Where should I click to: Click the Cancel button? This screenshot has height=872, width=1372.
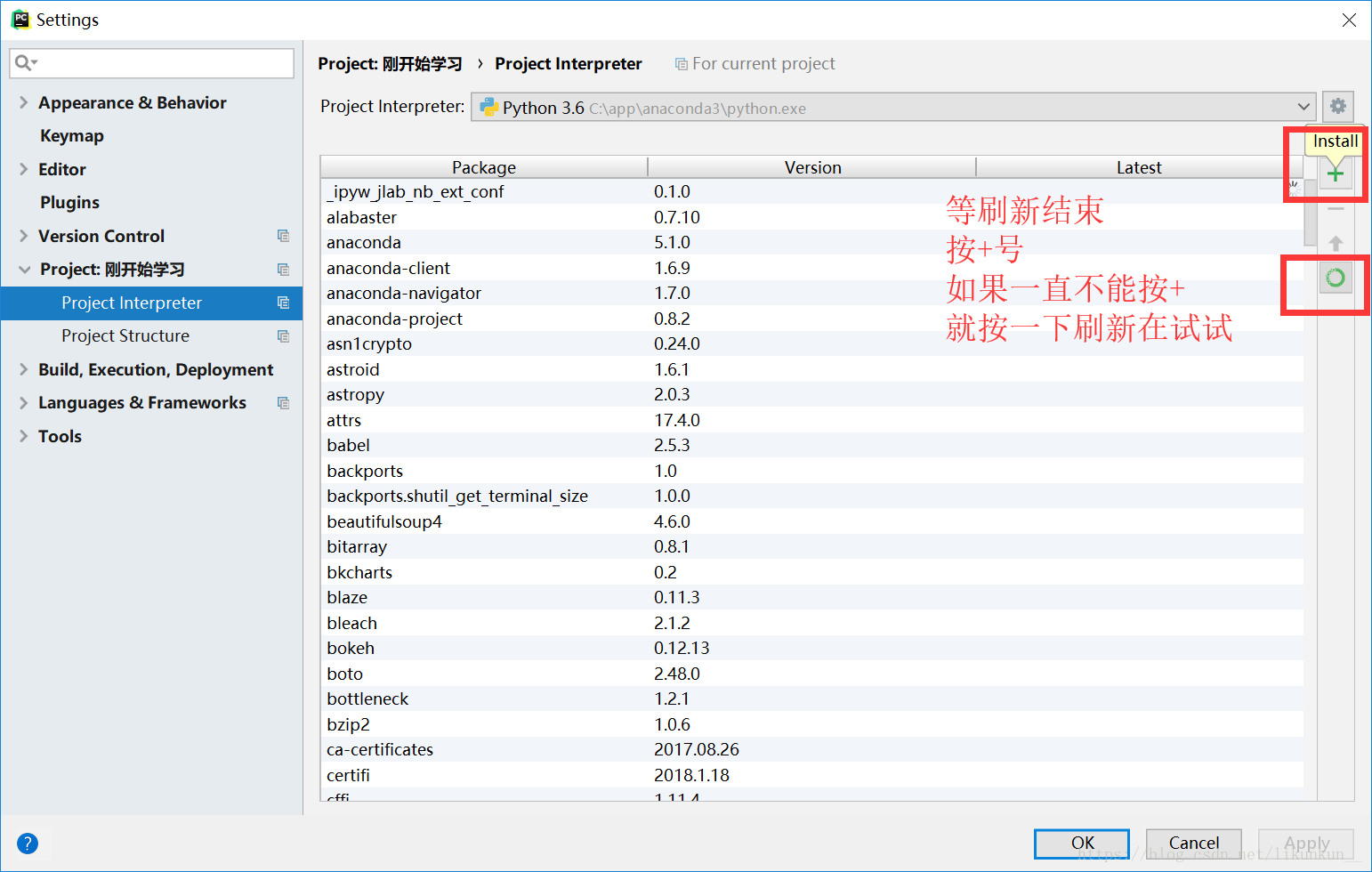(x=1194, y=844)
